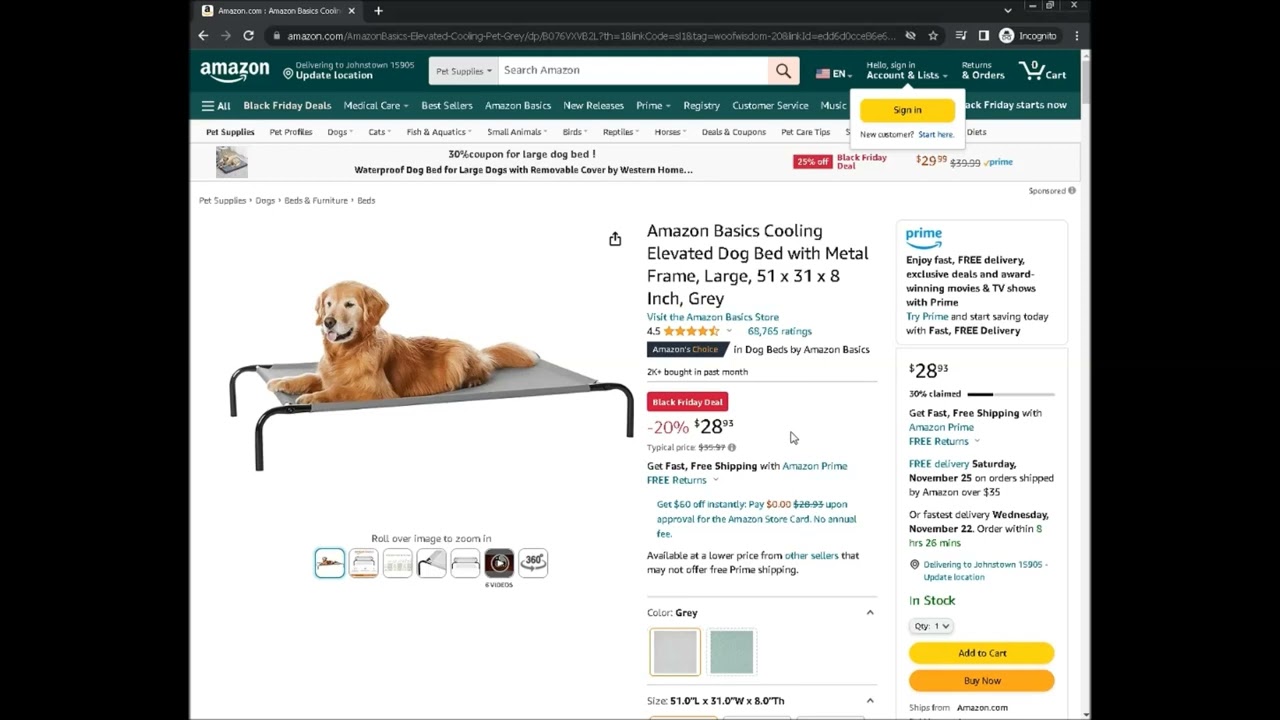1280x720 pixels.
Task: Click the Search Amazon input field
Action: click(x=633, y=71)
